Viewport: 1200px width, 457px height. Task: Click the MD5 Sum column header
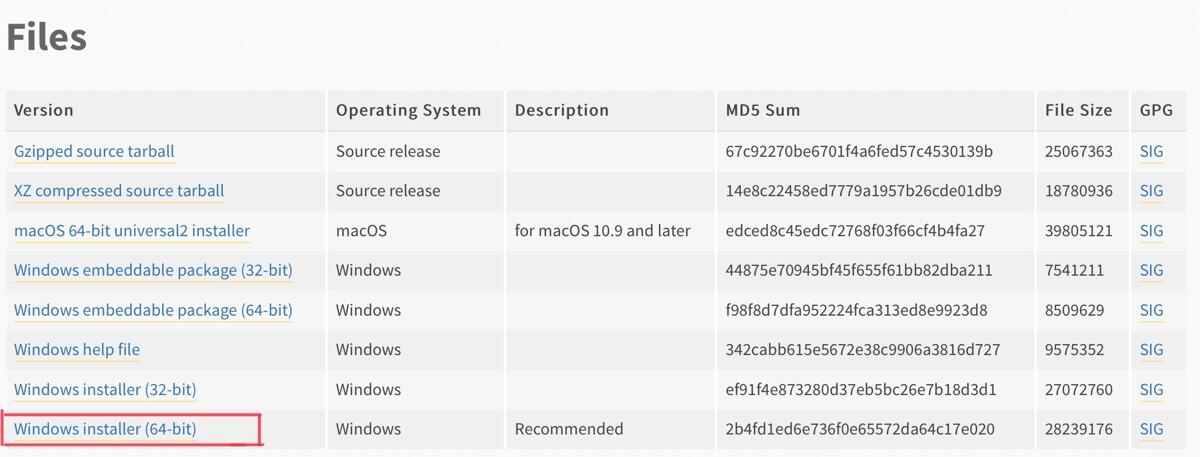763,110
